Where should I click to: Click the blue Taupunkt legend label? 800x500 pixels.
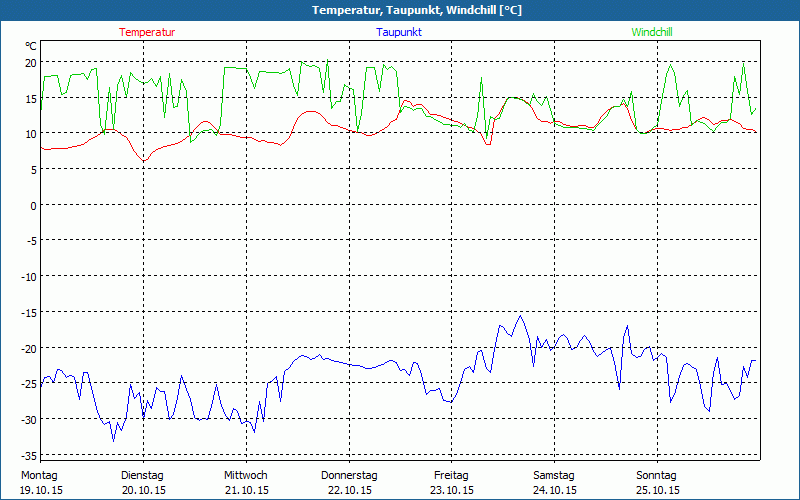point(399,32)
